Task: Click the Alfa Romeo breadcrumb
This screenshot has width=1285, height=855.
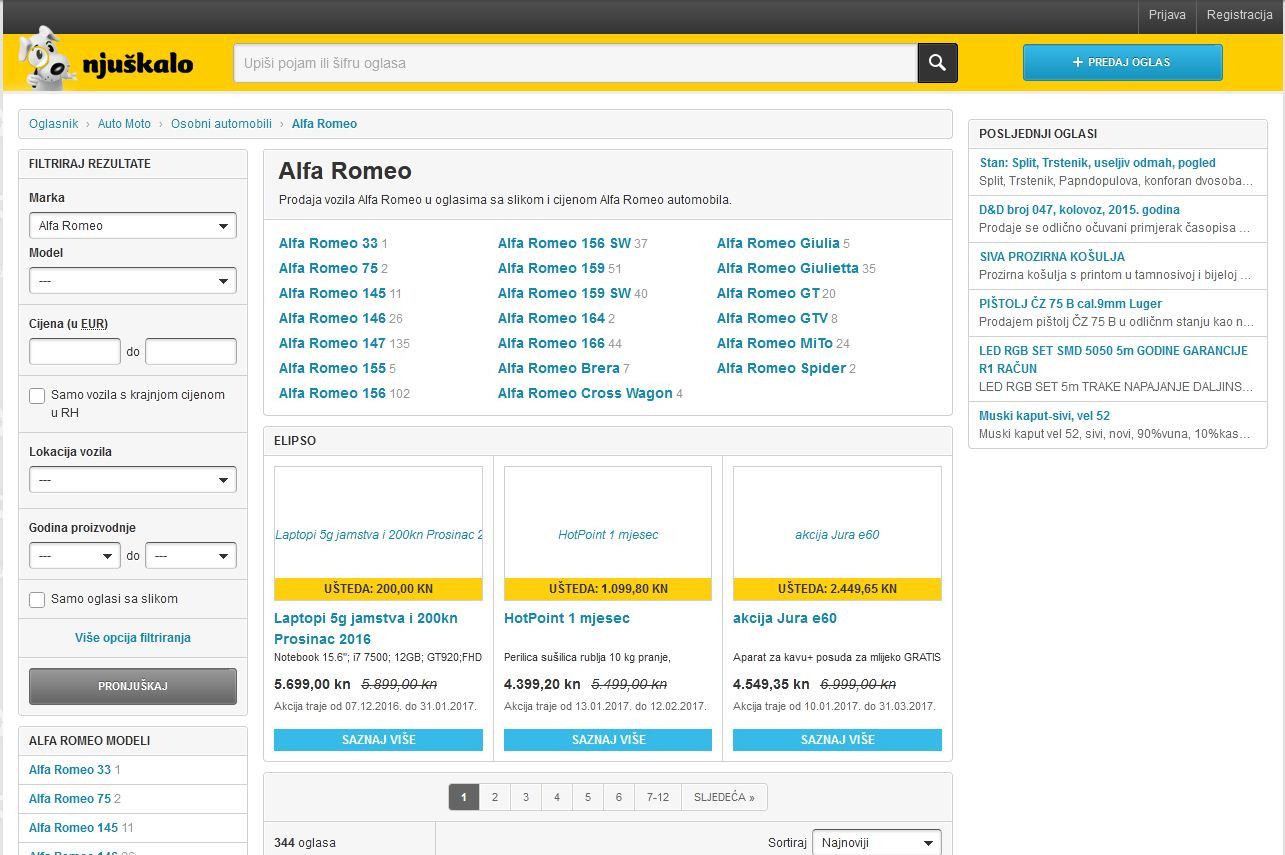Action: point(324,124)
